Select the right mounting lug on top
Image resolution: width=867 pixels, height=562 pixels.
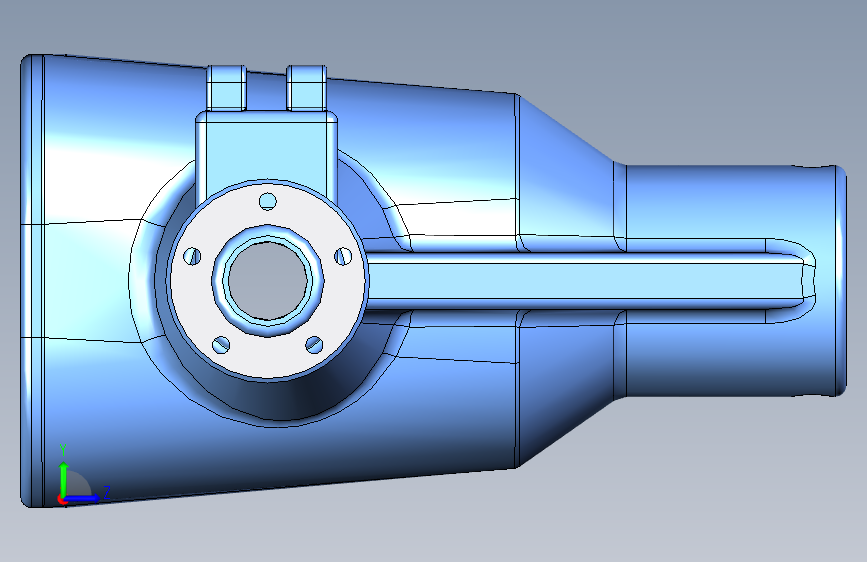pos(306,88)
